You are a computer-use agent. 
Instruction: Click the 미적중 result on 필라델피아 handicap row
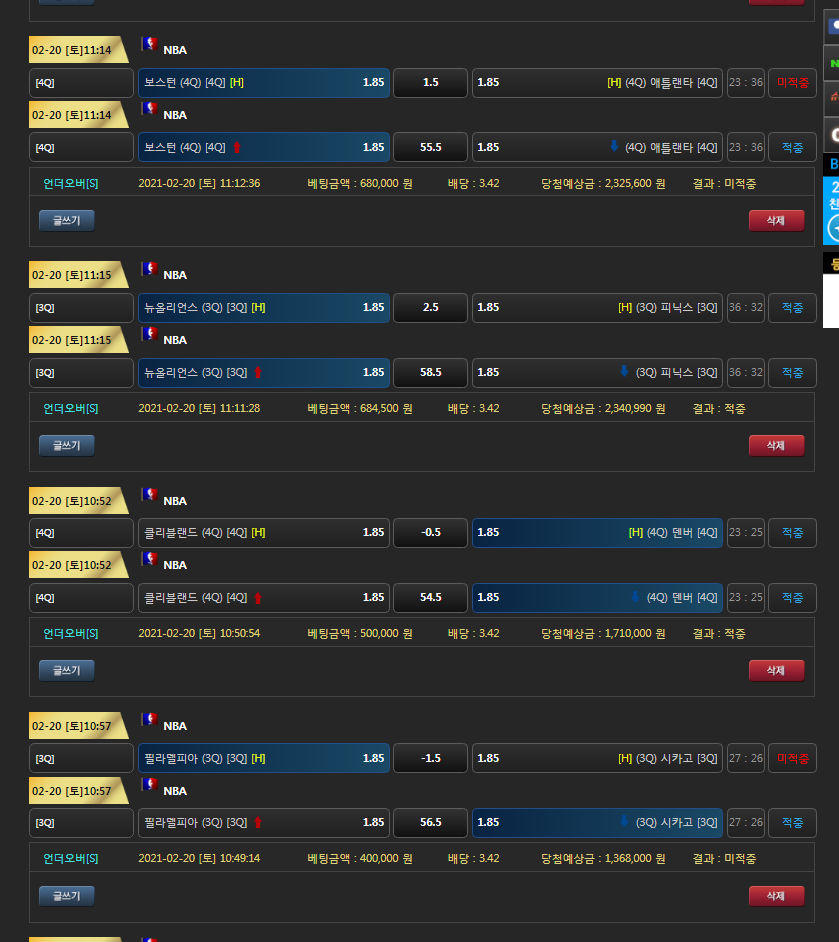(x=792, y=758)
